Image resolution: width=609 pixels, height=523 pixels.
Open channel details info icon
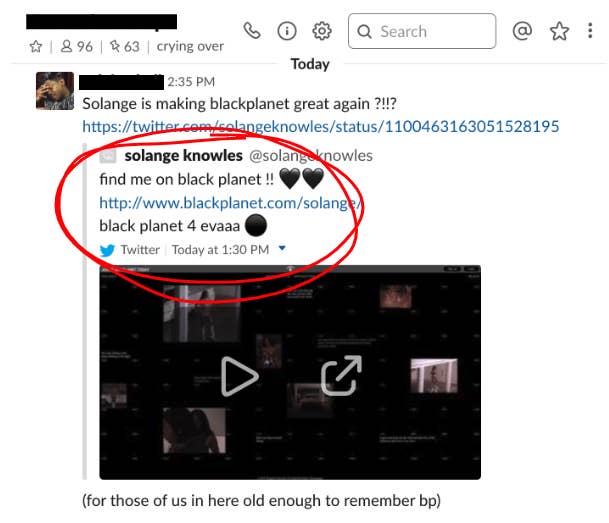287,31
